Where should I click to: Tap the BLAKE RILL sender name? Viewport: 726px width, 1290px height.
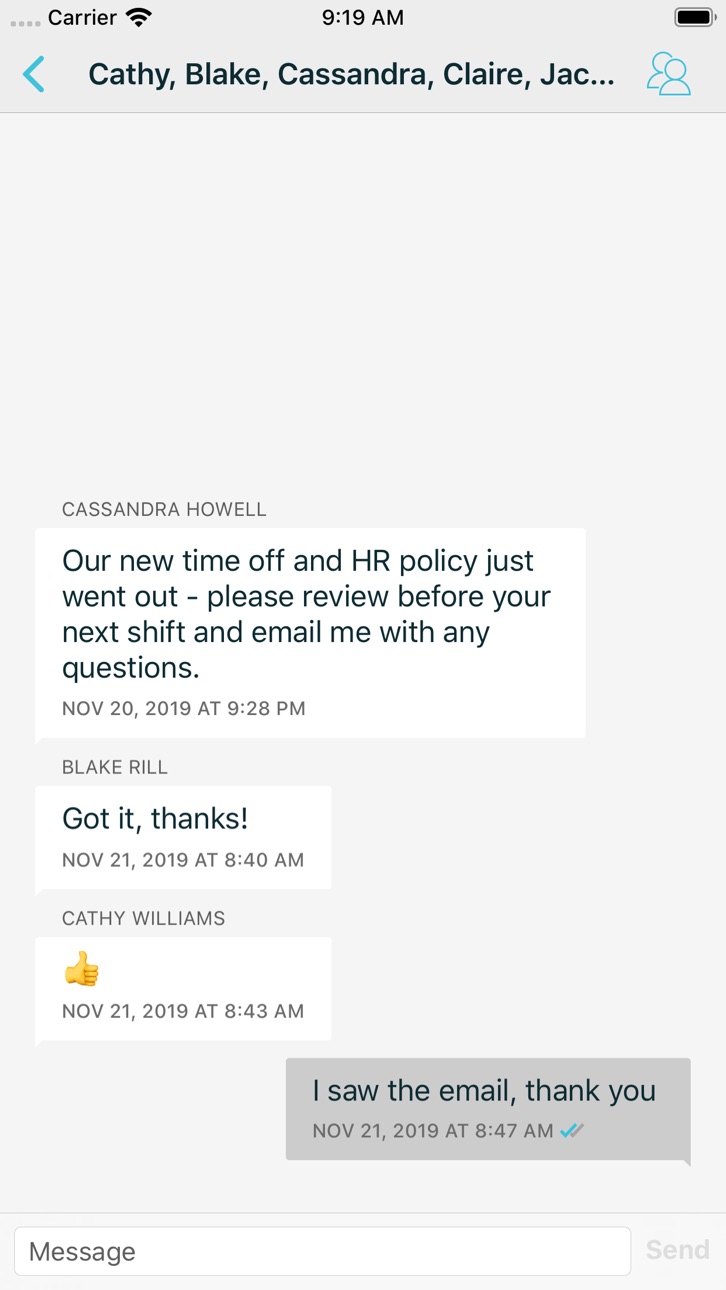pyautogui.click(x=115, y=767)
